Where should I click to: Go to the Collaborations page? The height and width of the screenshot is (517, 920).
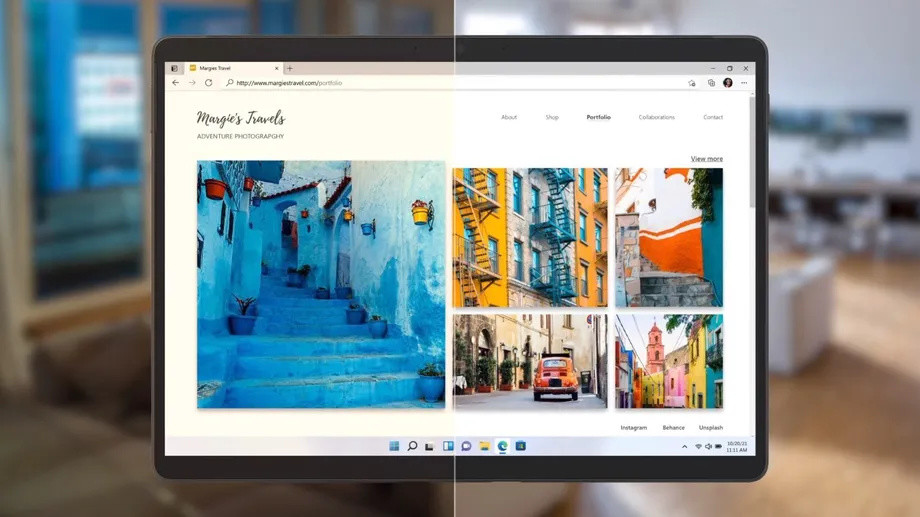(657, 117)
